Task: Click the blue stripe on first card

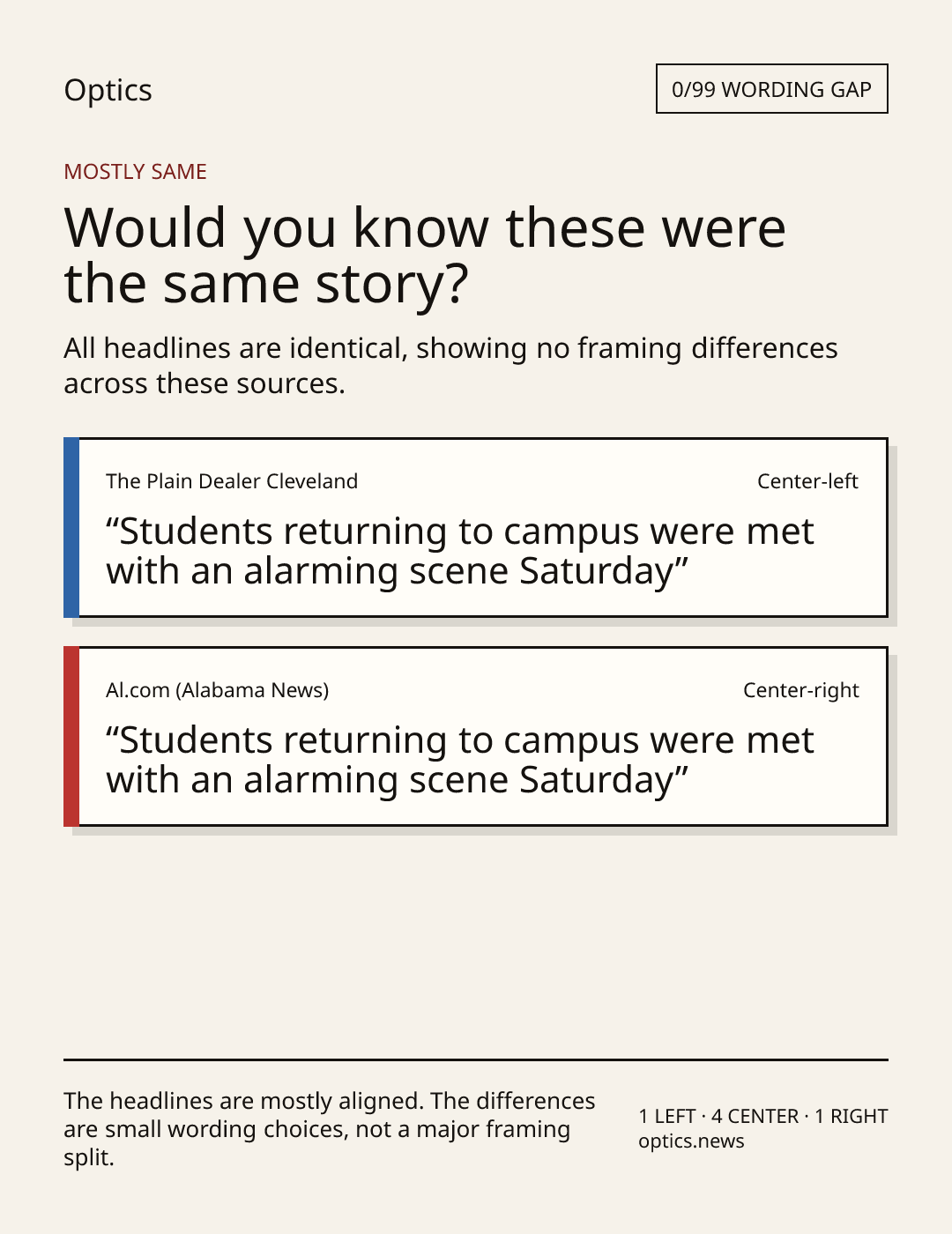Action: [71, 527]
